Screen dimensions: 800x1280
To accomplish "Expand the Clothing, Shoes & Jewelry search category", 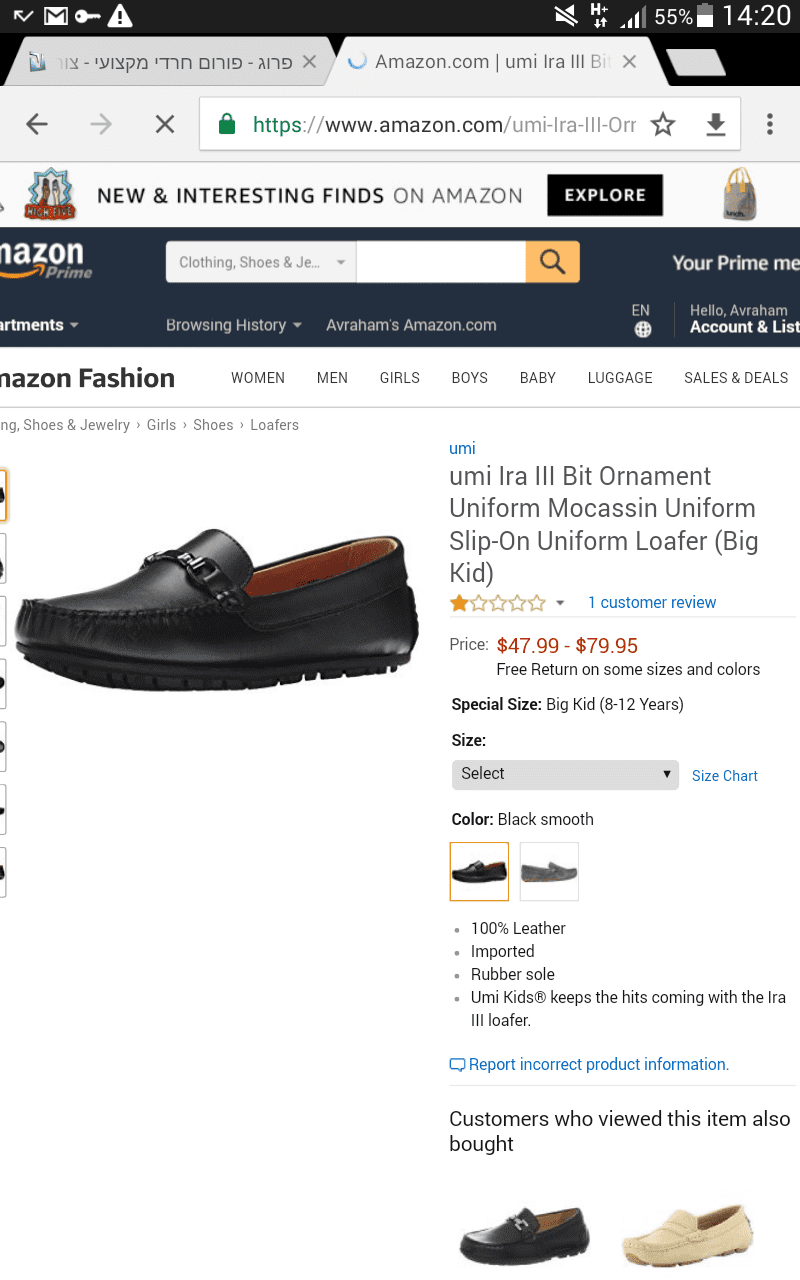I will [261, 262].
